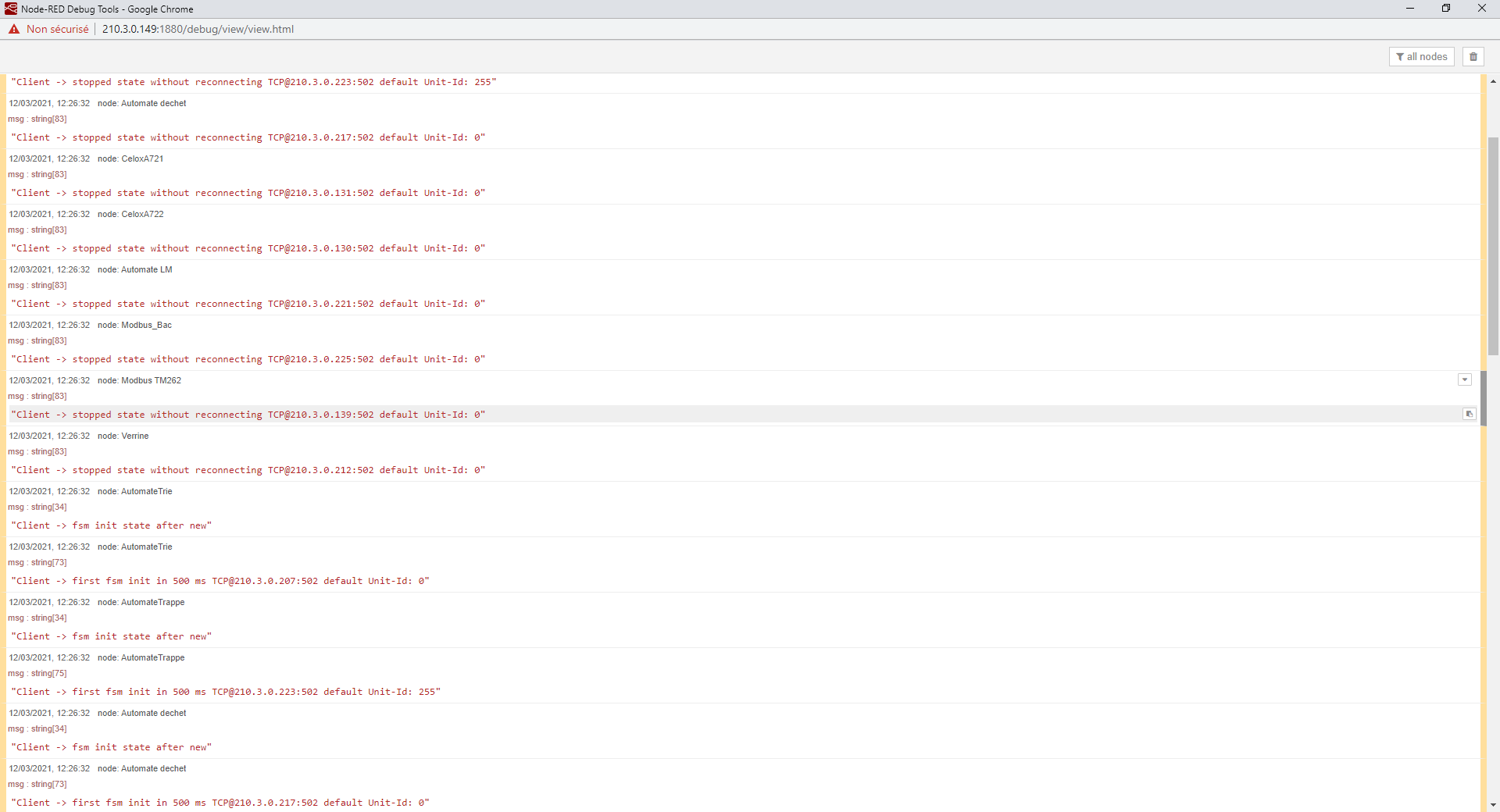Click the node name Verrine
The height and width of the screenshot is (812, 1500).
pyautogui.click(x=134, y=436)
